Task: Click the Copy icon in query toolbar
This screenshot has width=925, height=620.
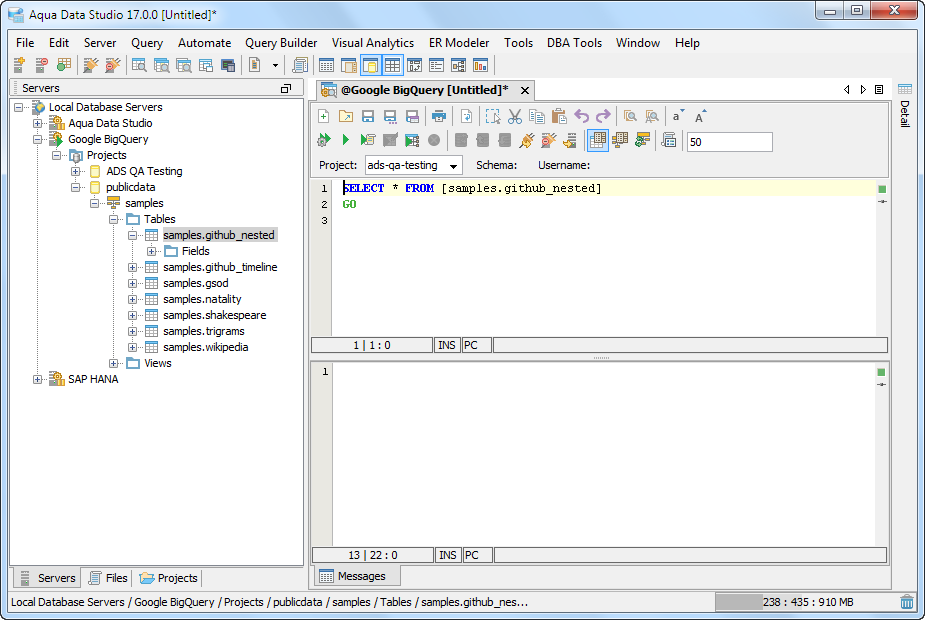Action: tap(537, 116)
